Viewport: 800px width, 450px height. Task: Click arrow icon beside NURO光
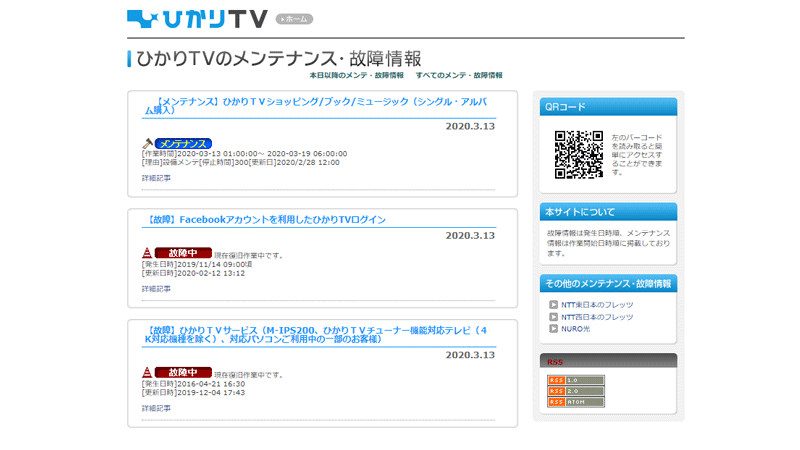pyautogui.click(x=553, y=329)
